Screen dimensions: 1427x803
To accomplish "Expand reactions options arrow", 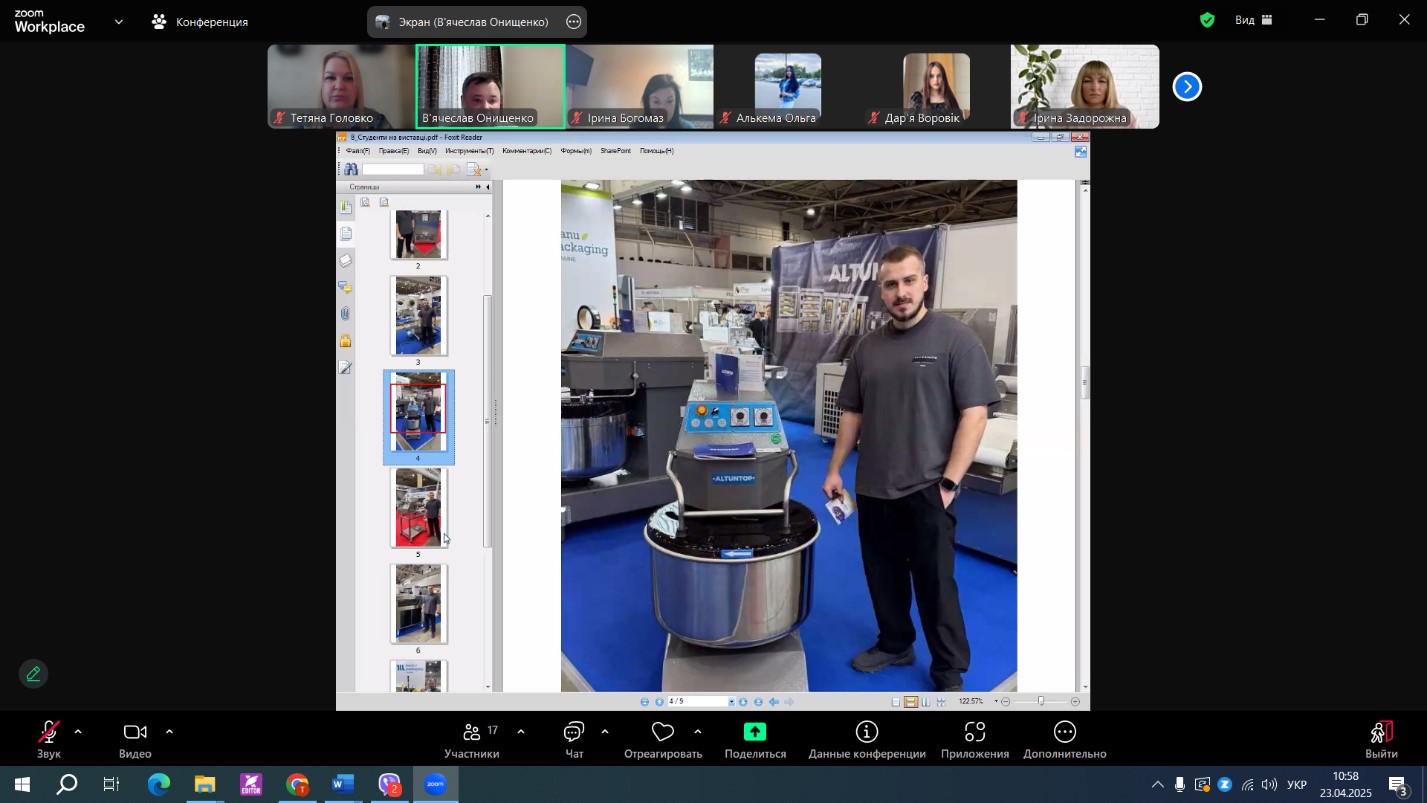I will (x=697, y=732).
